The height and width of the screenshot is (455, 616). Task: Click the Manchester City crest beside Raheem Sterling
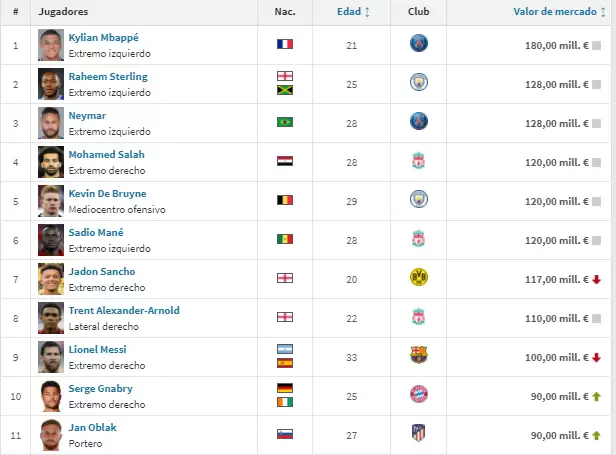pyautogui.click(x=418, y=84)
